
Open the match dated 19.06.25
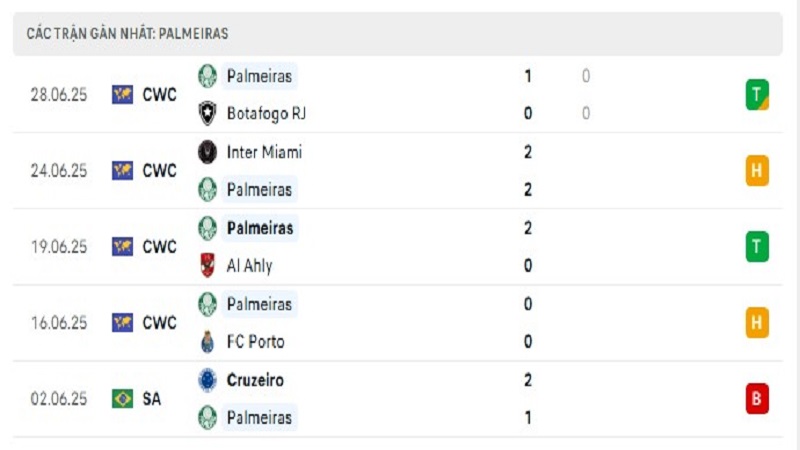point(398,246)
